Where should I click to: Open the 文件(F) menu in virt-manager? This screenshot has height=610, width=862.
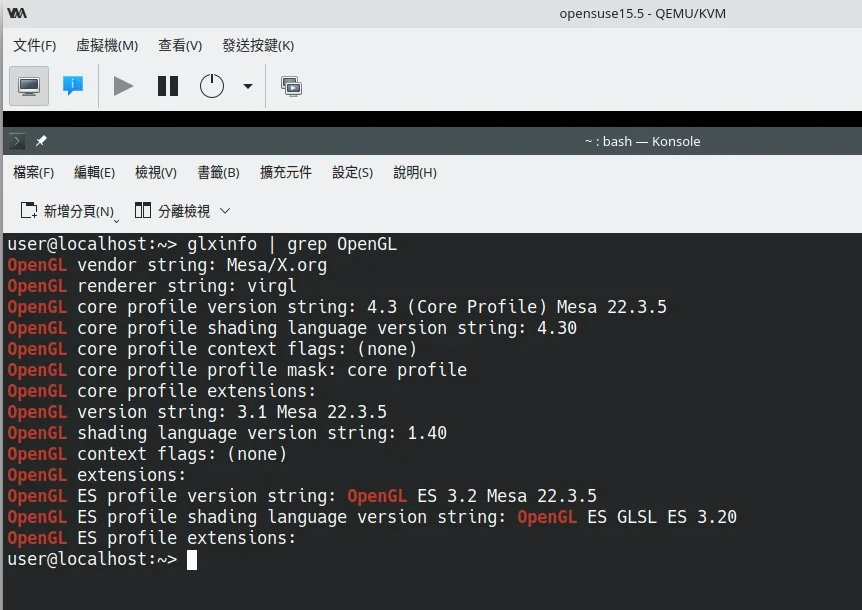[x=35, y=46]
